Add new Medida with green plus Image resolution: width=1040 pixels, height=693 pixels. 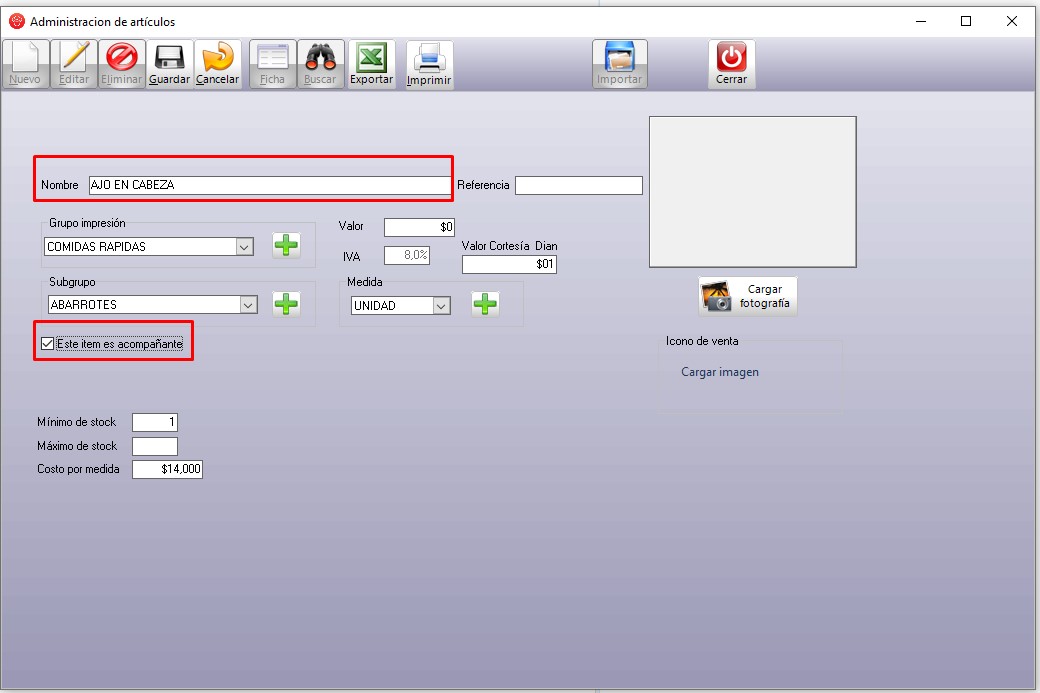[485, 305]
